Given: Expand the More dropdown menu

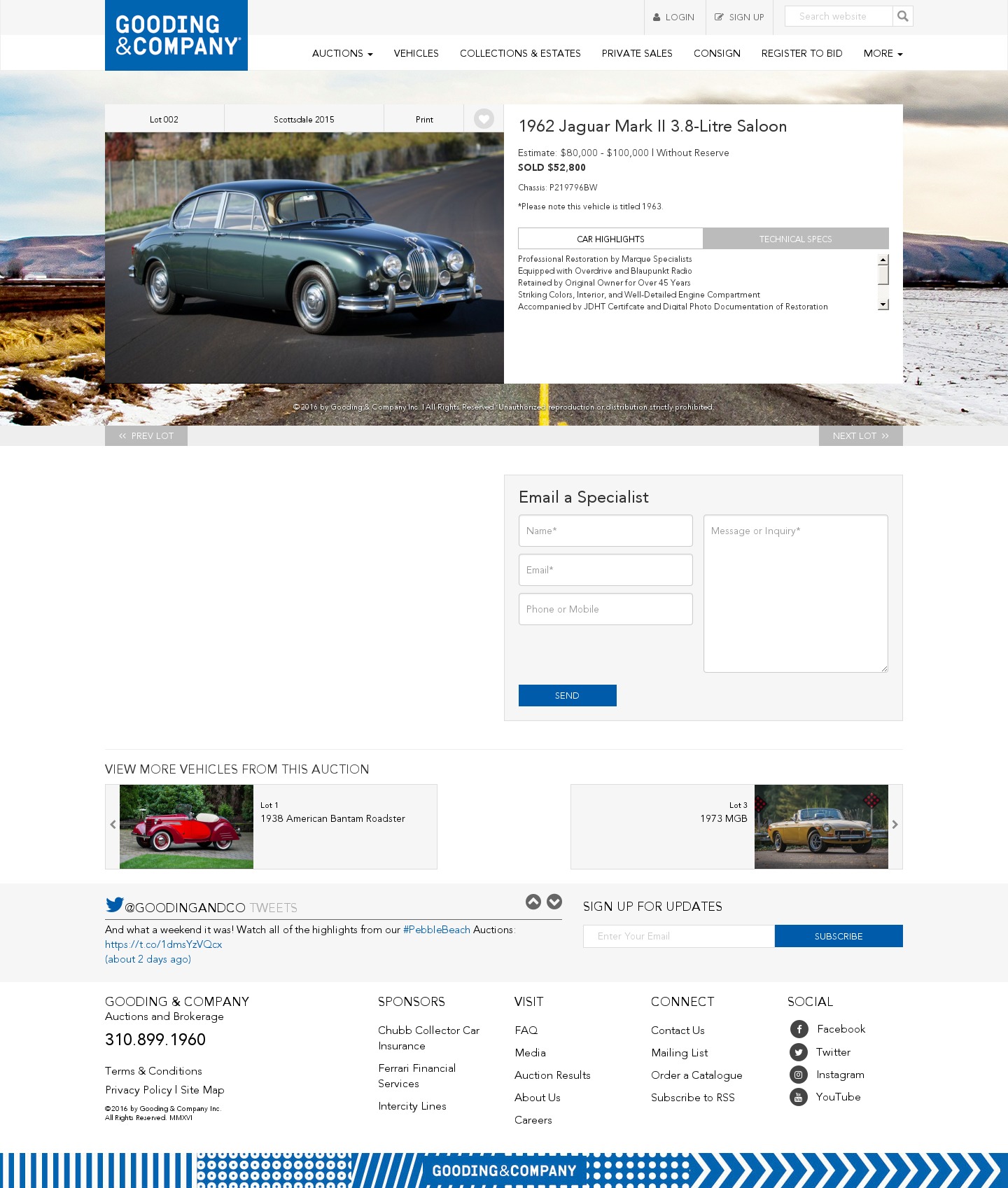Looking at the screenshot, I should coord(883,53).
